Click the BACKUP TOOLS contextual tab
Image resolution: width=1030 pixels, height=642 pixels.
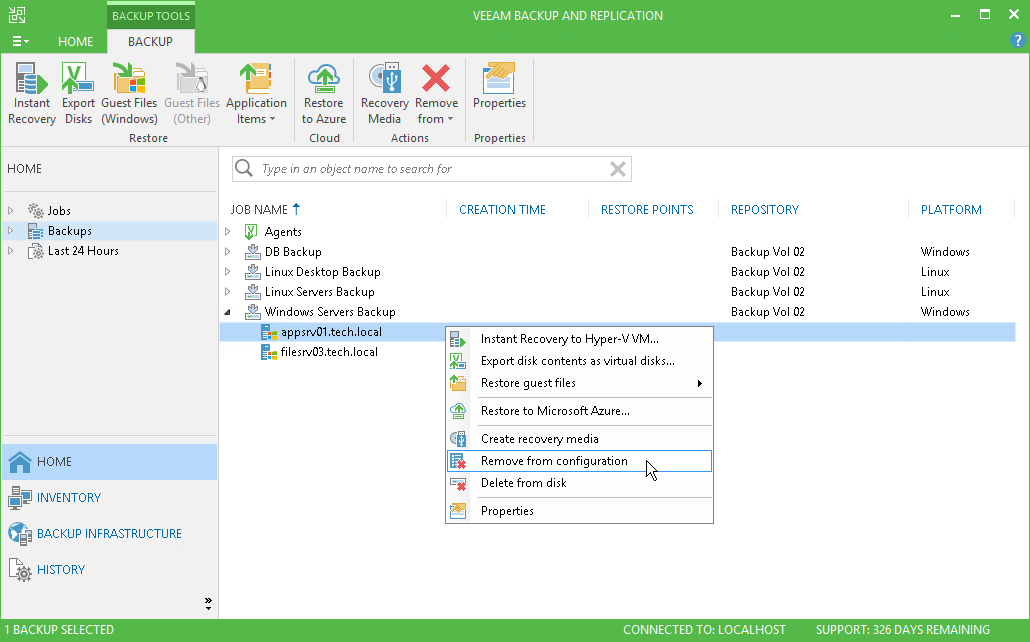150,16
